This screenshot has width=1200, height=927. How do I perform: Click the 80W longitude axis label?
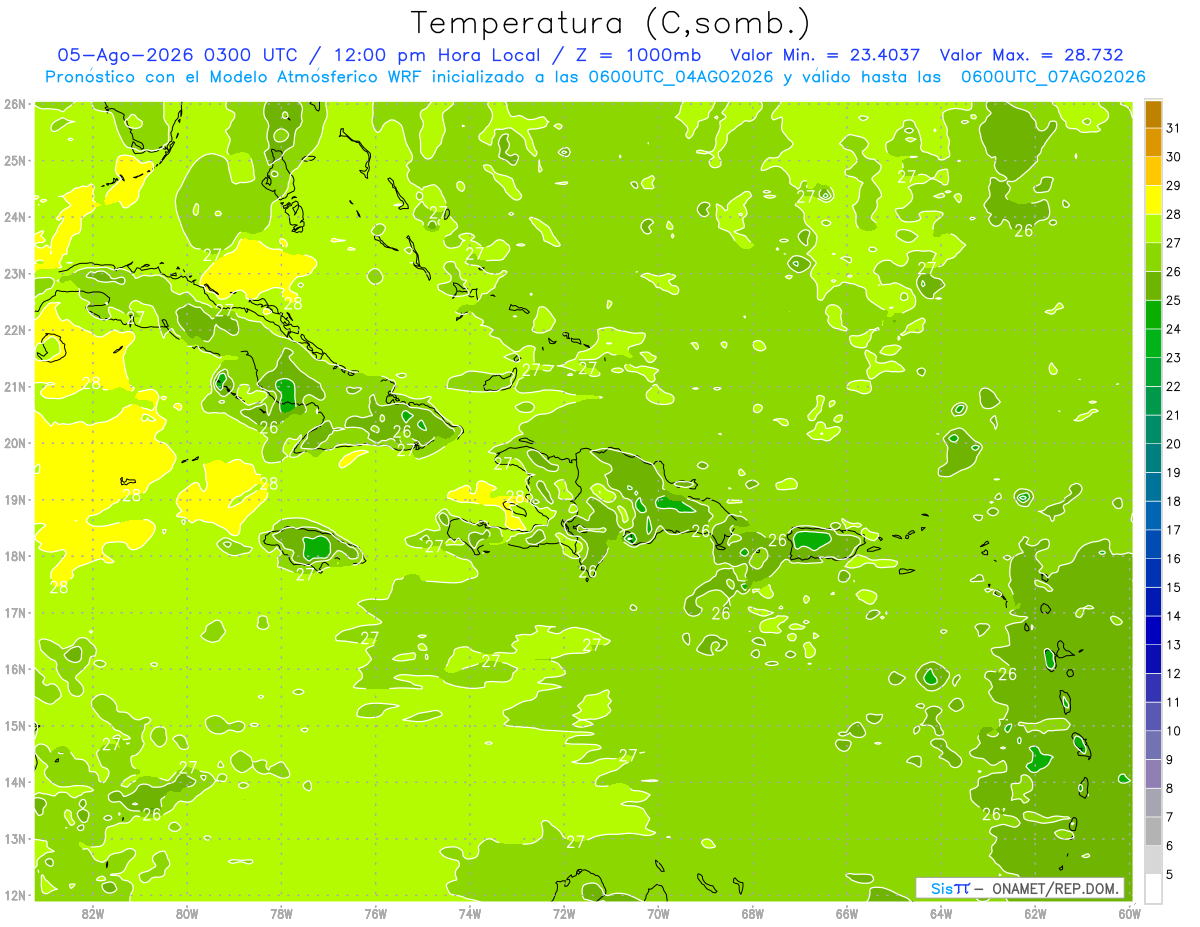(187, 913)
